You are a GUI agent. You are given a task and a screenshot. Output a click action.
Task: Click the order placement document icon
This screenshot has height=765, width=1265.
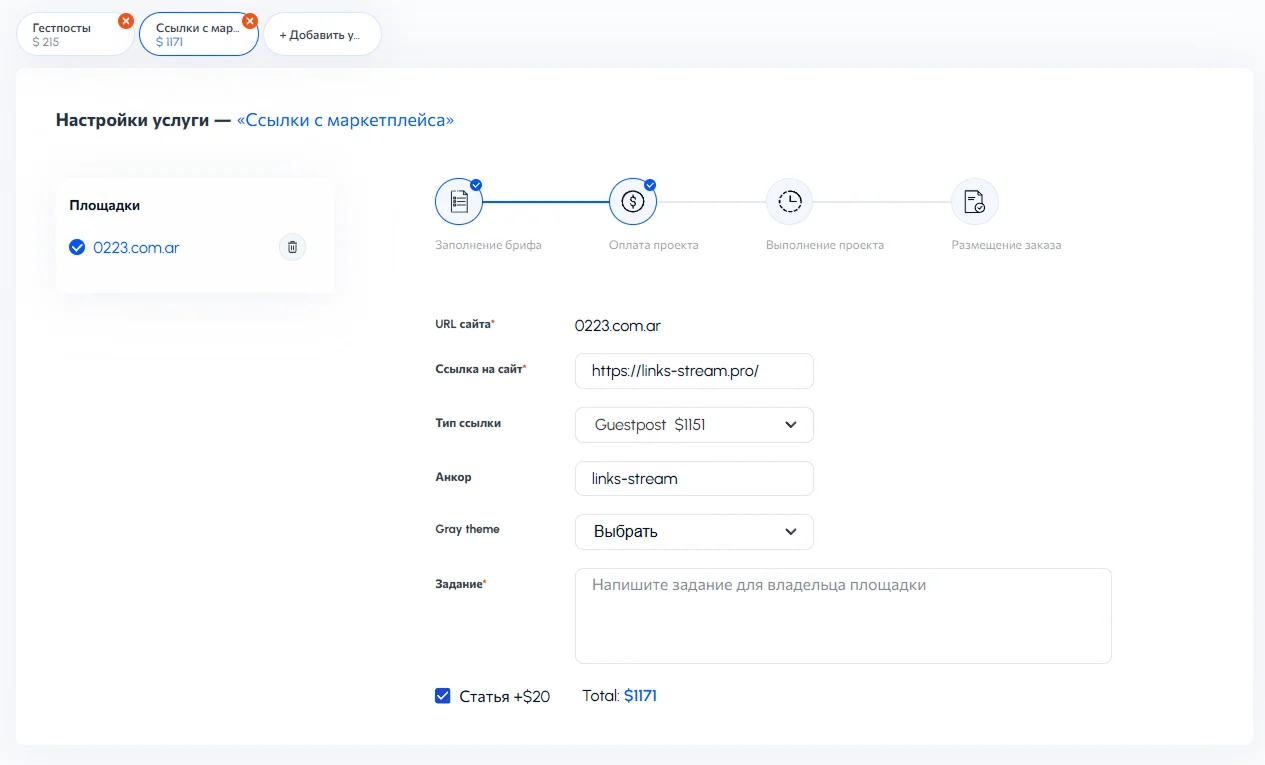[x=974, y=202]
